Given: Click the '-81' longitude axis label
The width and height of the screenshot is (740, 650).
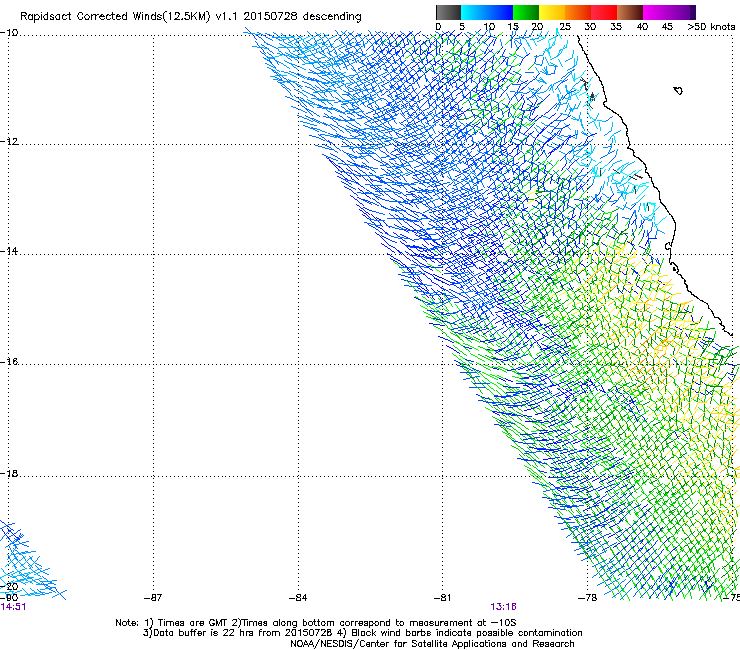Looking at the screenshot, I should (442, 598).
